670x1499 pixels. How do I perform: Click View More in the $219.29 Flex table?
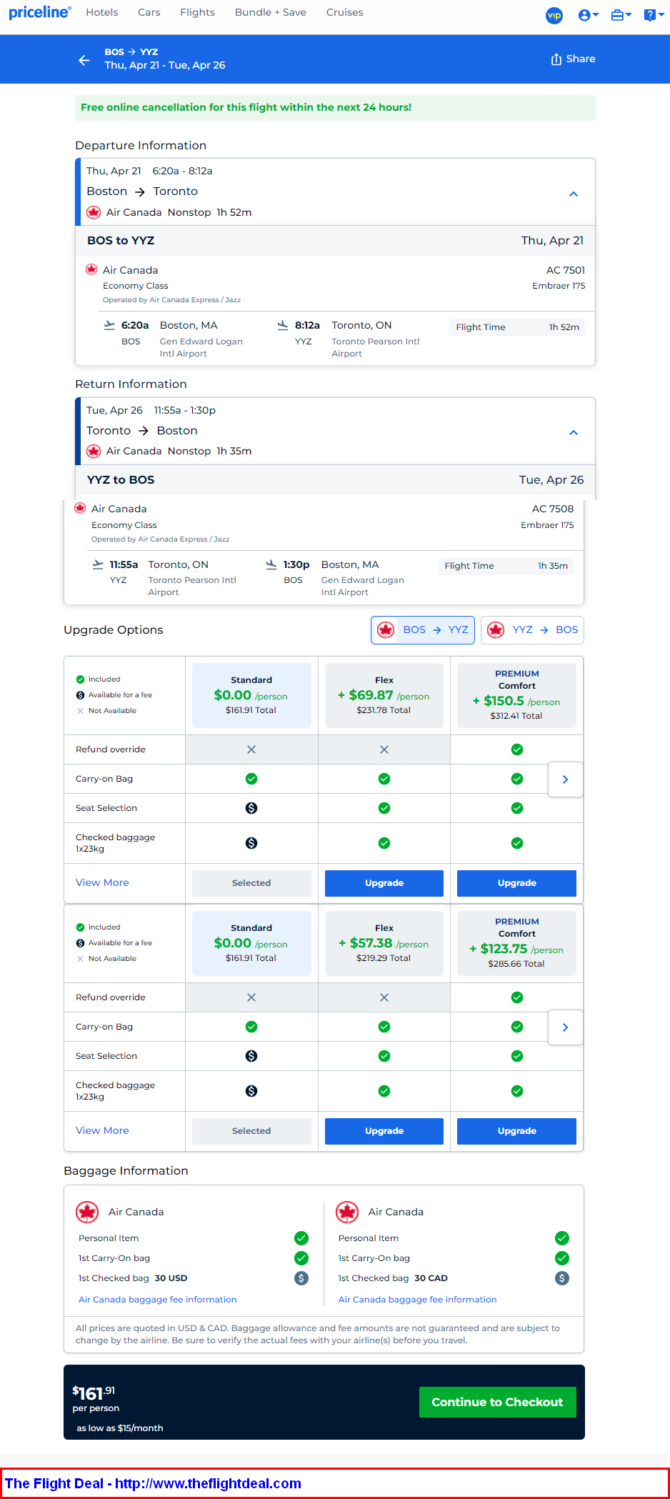102,1131
